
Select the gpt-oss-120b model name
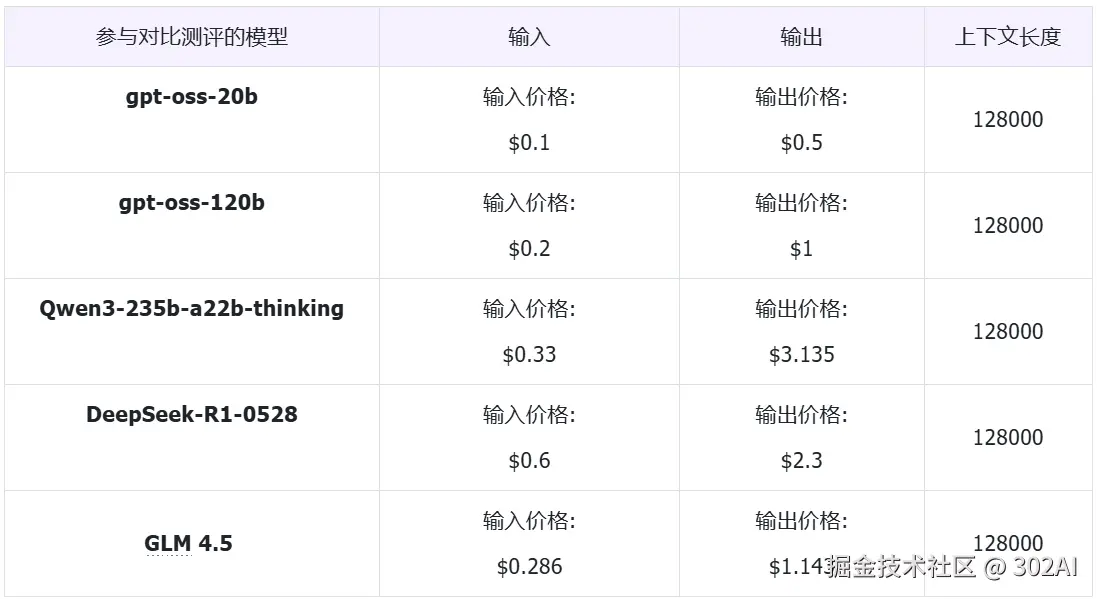point(191,203)
